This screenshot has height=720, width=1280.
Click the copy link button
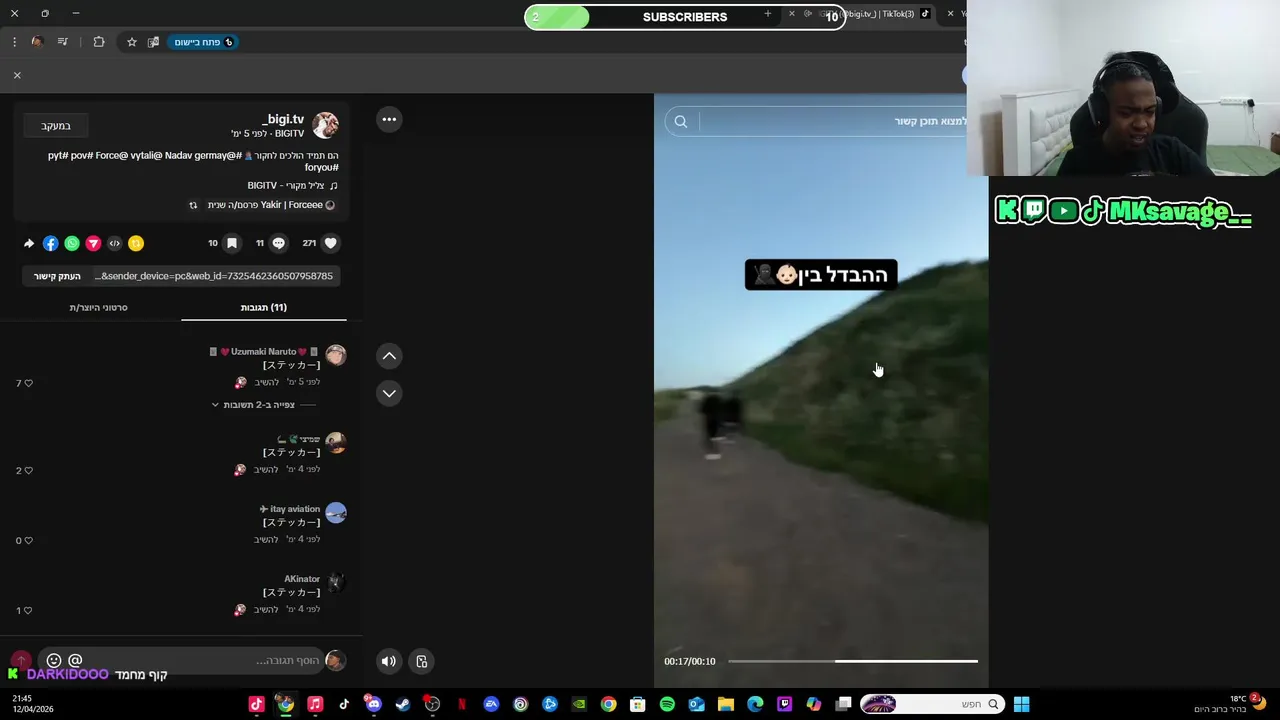coord(57,276)
